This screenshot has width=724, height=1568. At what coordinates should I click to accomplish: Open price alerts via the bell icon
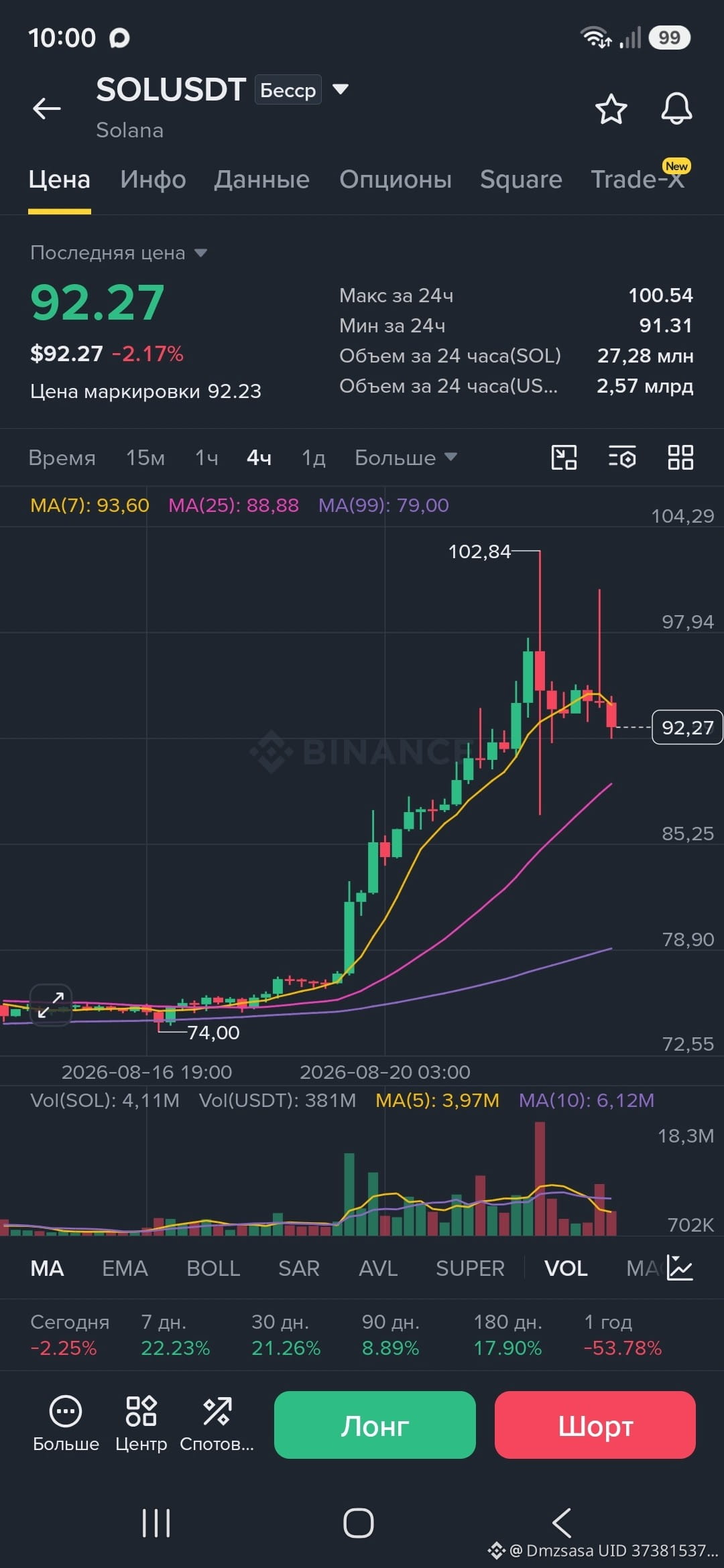[x=676, y=109]
